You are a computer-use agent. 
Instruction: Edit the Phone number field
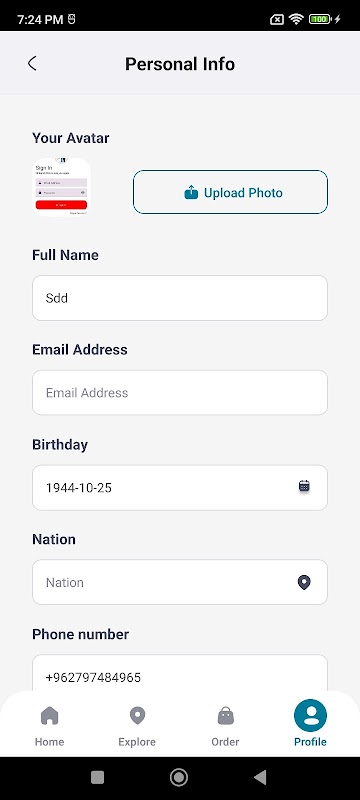(180, 673)
